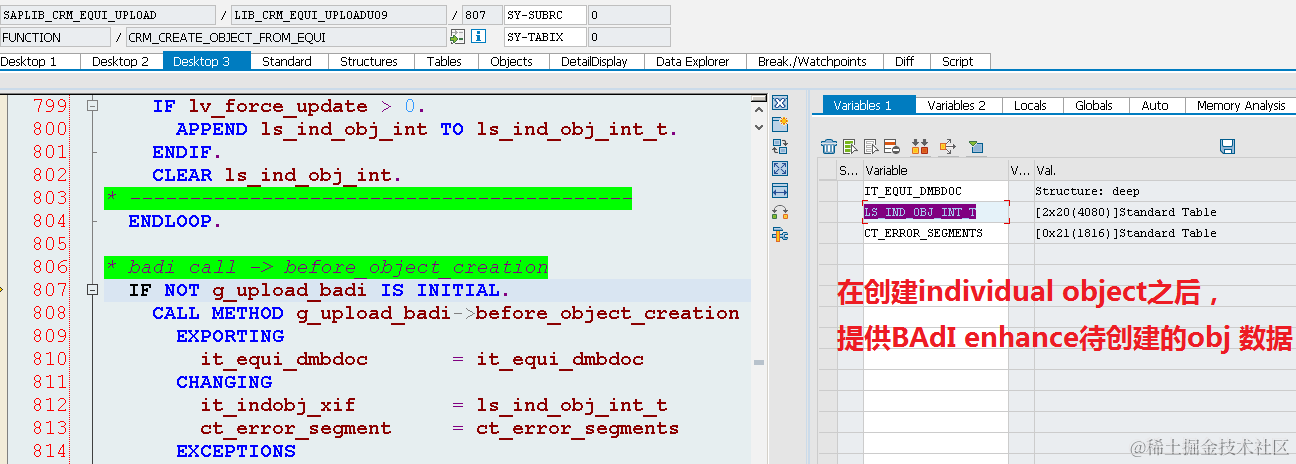Click the LS_IND_OBJ_INT_T variable cell
1296x464 pixels.
click(935, 212)
